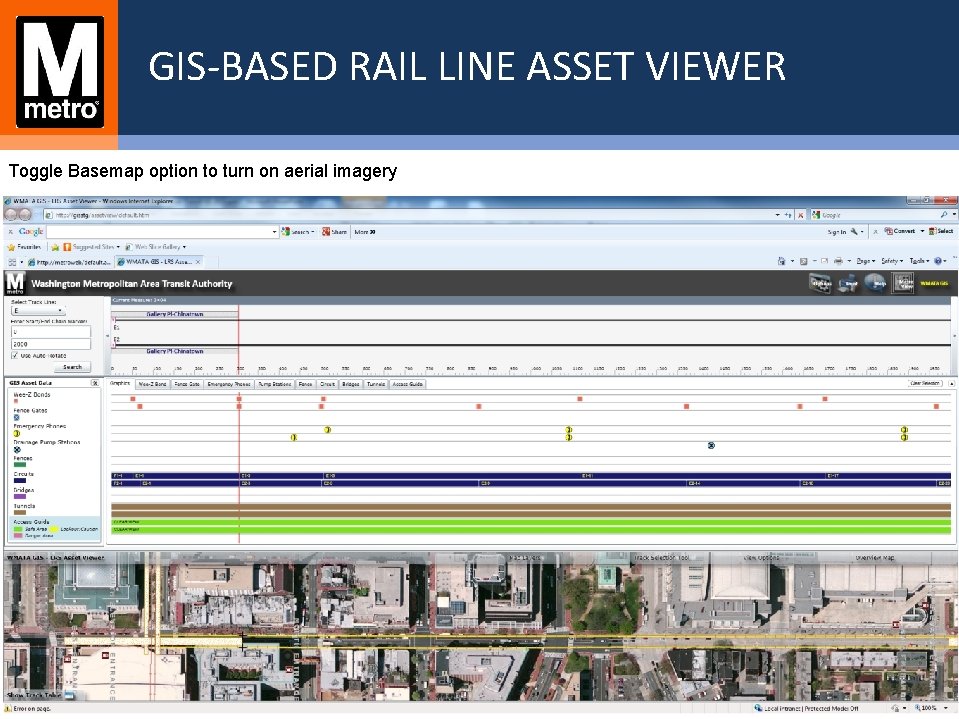Click the Add to Favorites bar icon

[x=55, y=247]
